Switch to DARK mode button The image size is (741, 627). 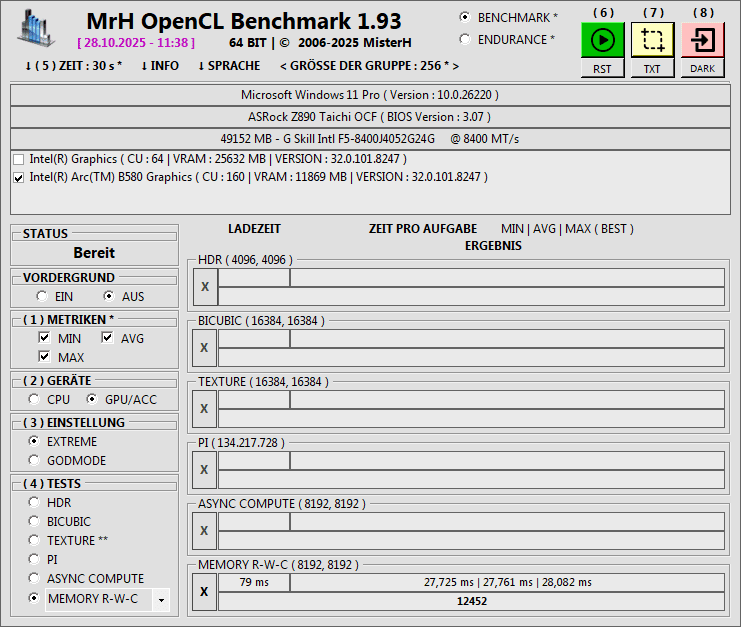(703, 69)
